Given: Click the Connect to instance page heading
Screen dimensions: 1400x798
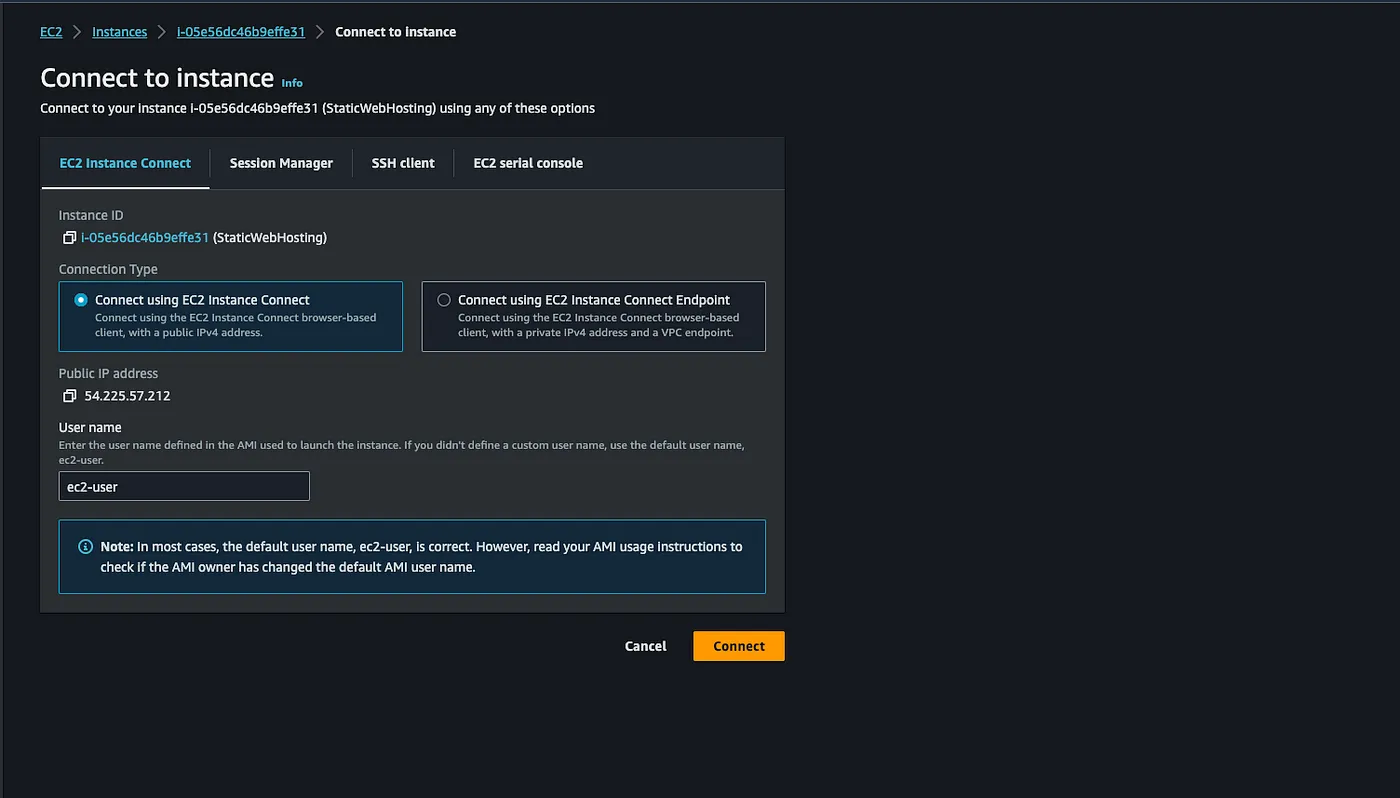Looking at the screenshot, I should pyautogui.click(x=157, y=78).
